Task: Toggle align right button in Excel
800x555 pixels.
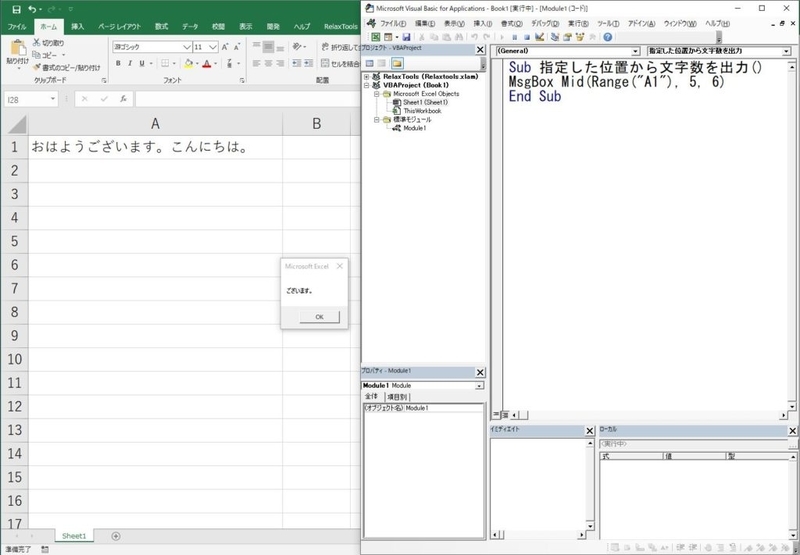Action: 280,63
